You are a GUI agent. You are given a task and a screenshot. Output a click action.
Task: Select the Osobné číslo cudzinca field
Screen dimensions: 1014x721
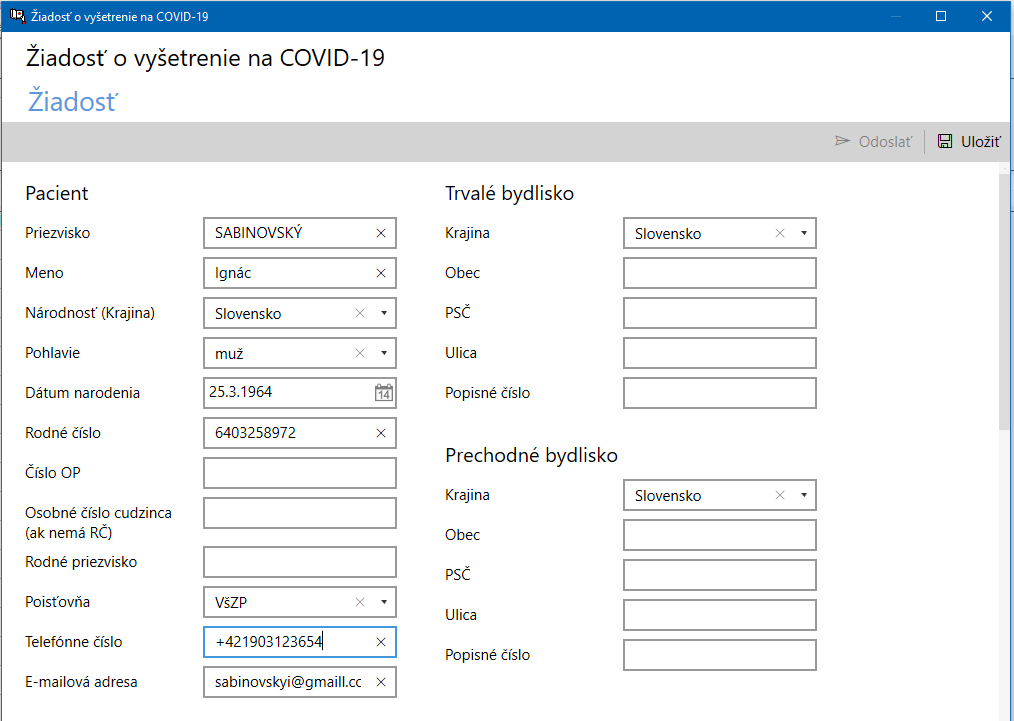[x=300, y=513]
